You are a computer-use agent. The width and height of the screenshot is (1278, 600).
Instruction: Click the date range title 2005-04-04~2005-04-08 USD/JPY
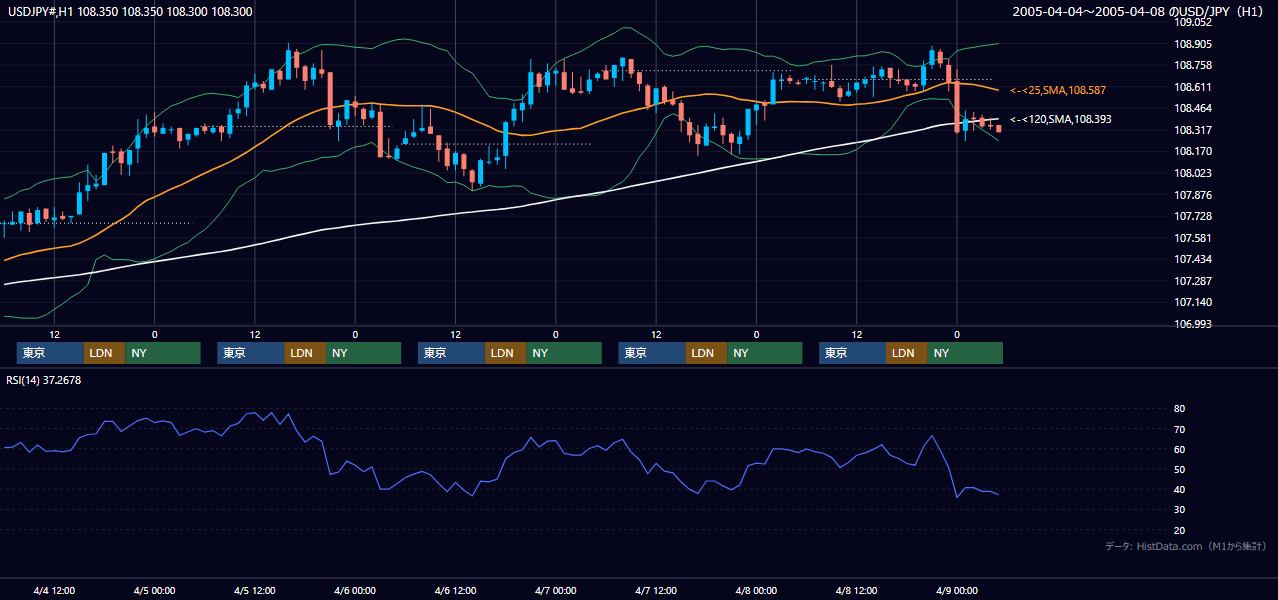click(x=1140, y=12)
